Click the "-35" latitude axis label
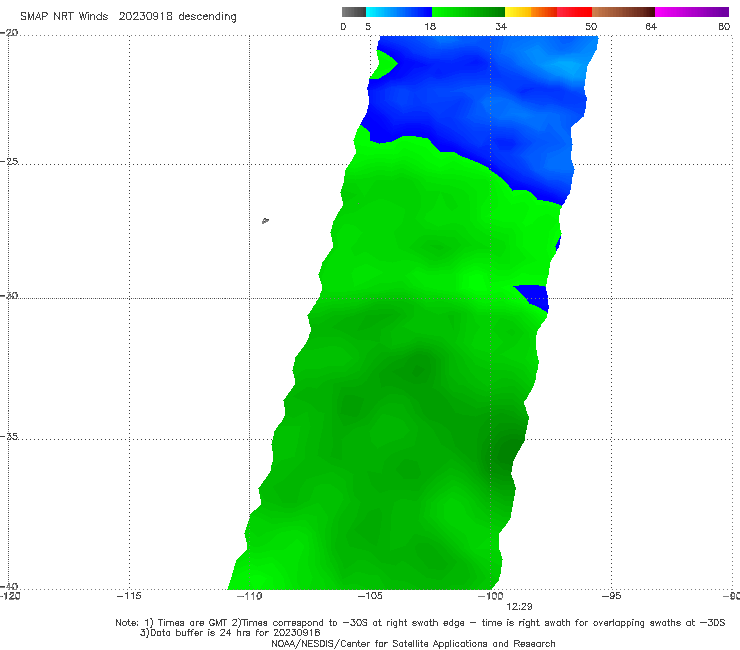This screenshot has height=650, width=740. [9, 436]
